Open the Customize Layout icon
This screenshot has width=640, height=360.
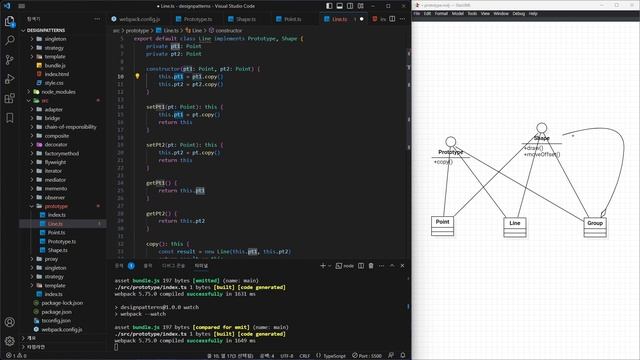361,6
